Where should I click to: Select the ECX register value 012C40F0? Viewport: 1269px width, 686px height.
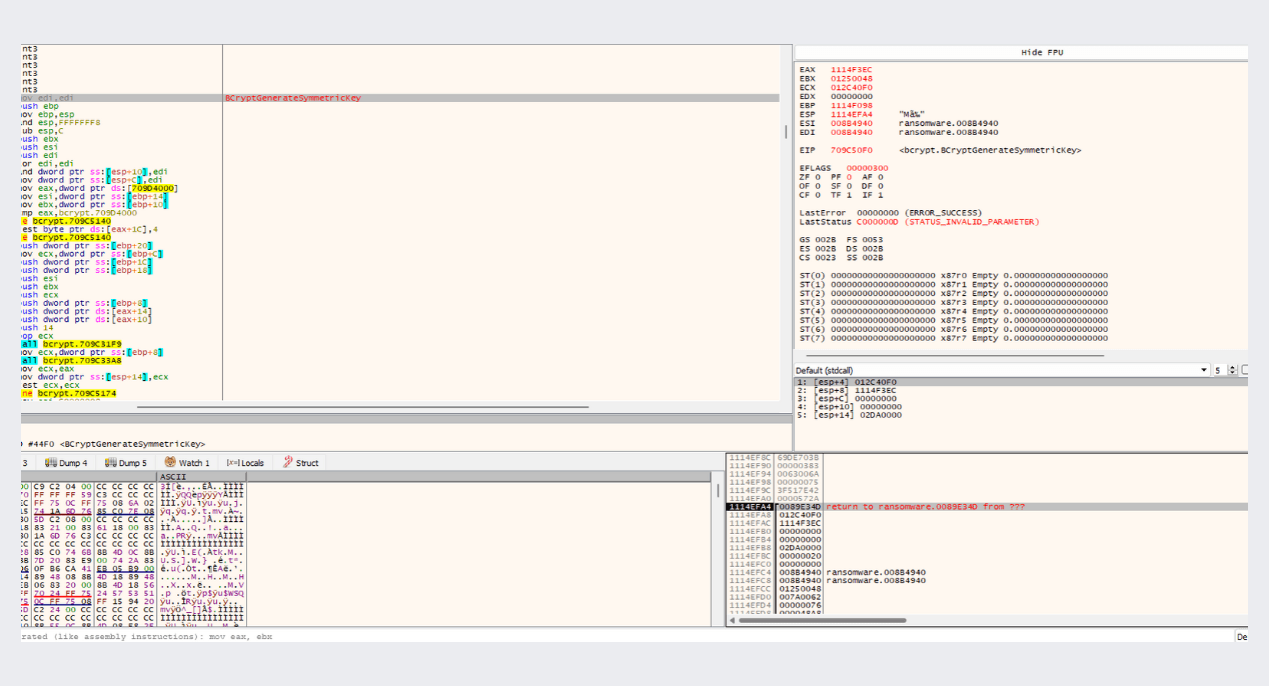pyautogui.click(x=851, y=87)
